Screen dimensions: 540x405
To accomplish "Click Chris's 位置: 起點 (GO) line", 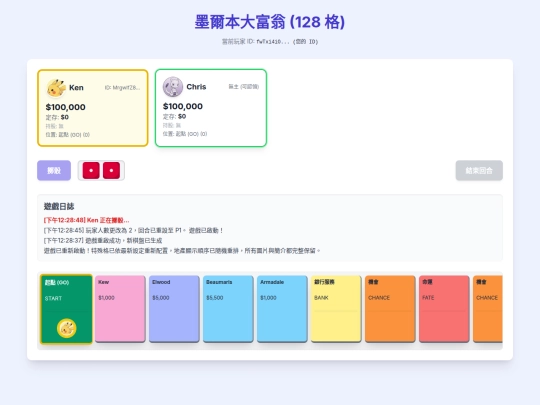I will coord(185,134).
